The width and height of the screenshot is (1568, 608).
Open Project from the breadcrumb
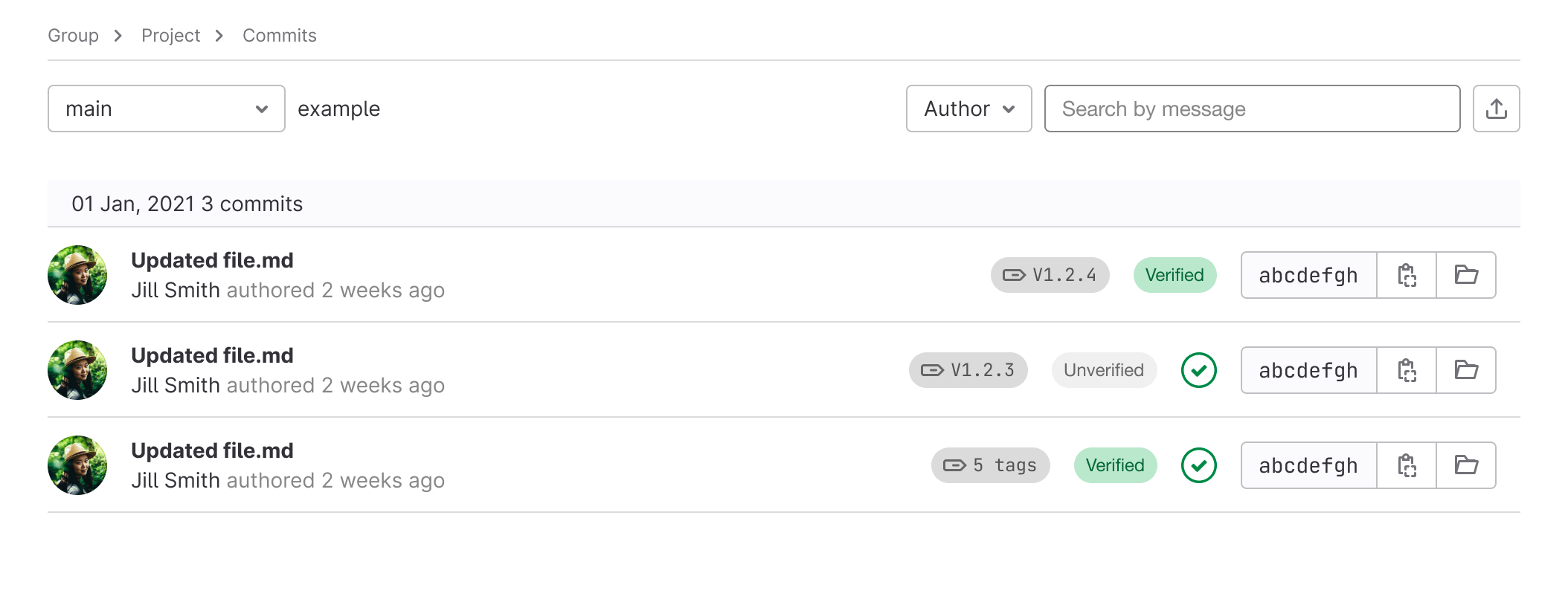pos(170,35)
